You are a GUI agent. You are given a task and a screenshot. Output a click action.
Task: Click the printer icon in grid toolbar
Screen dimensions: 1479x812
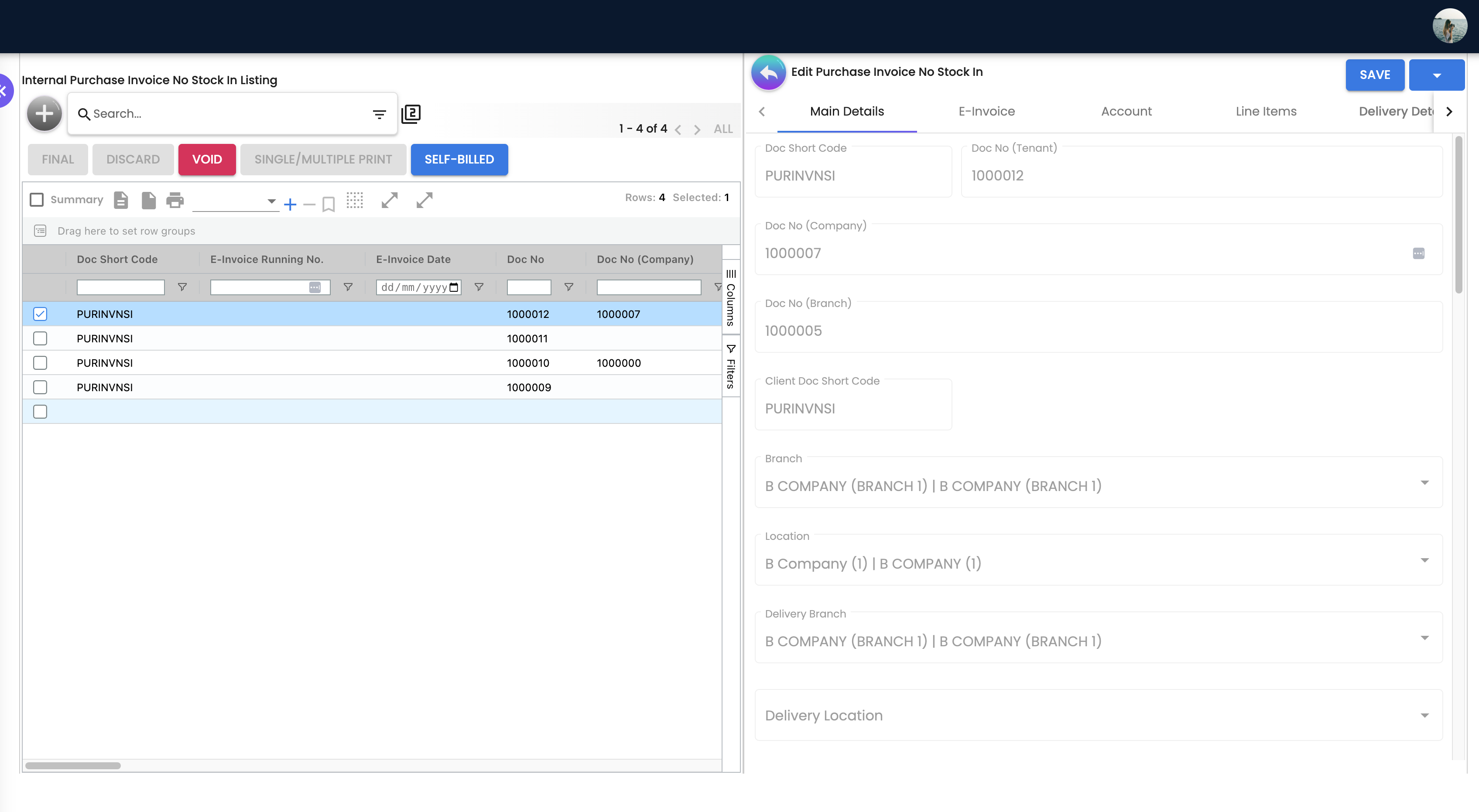[x=175, y=200]
